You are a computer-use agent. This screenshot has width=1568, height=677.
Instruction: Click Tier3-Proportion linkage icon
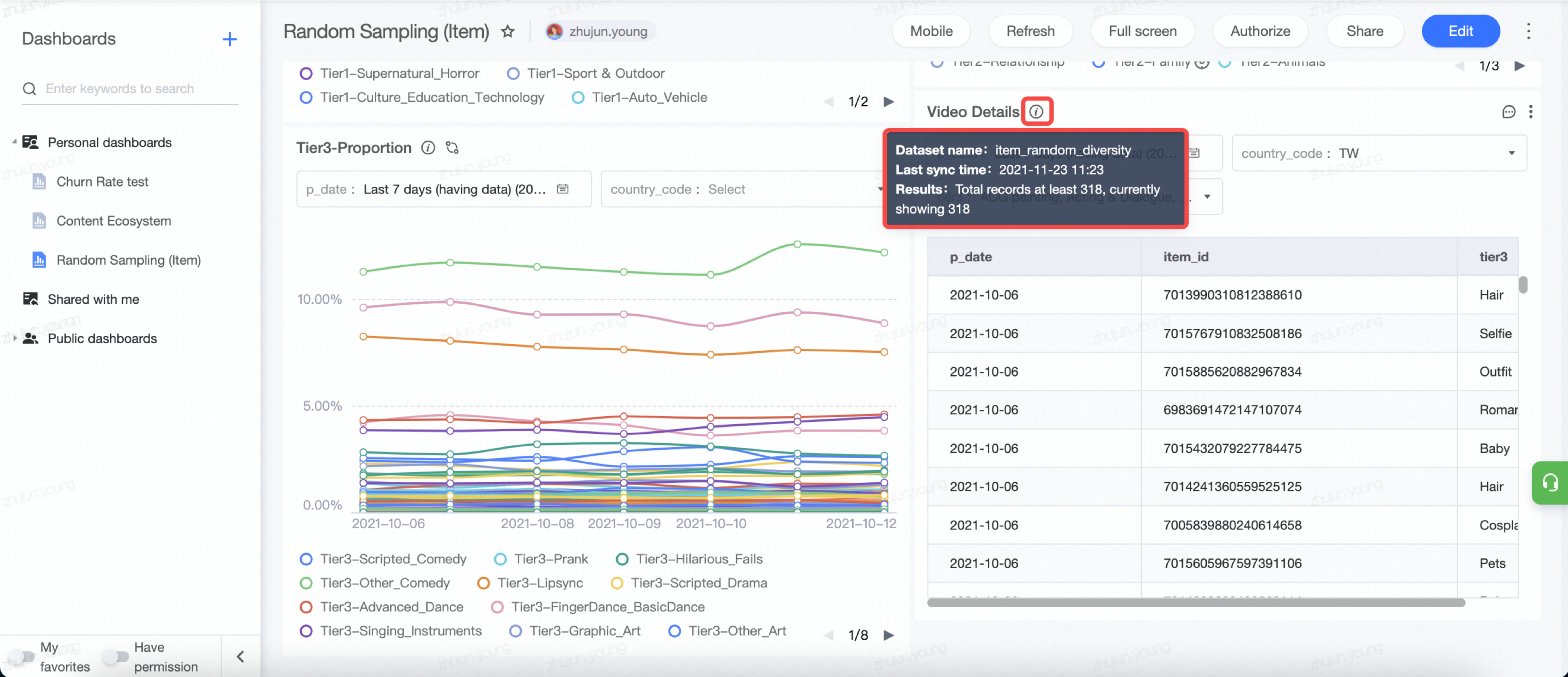point(452,148)
